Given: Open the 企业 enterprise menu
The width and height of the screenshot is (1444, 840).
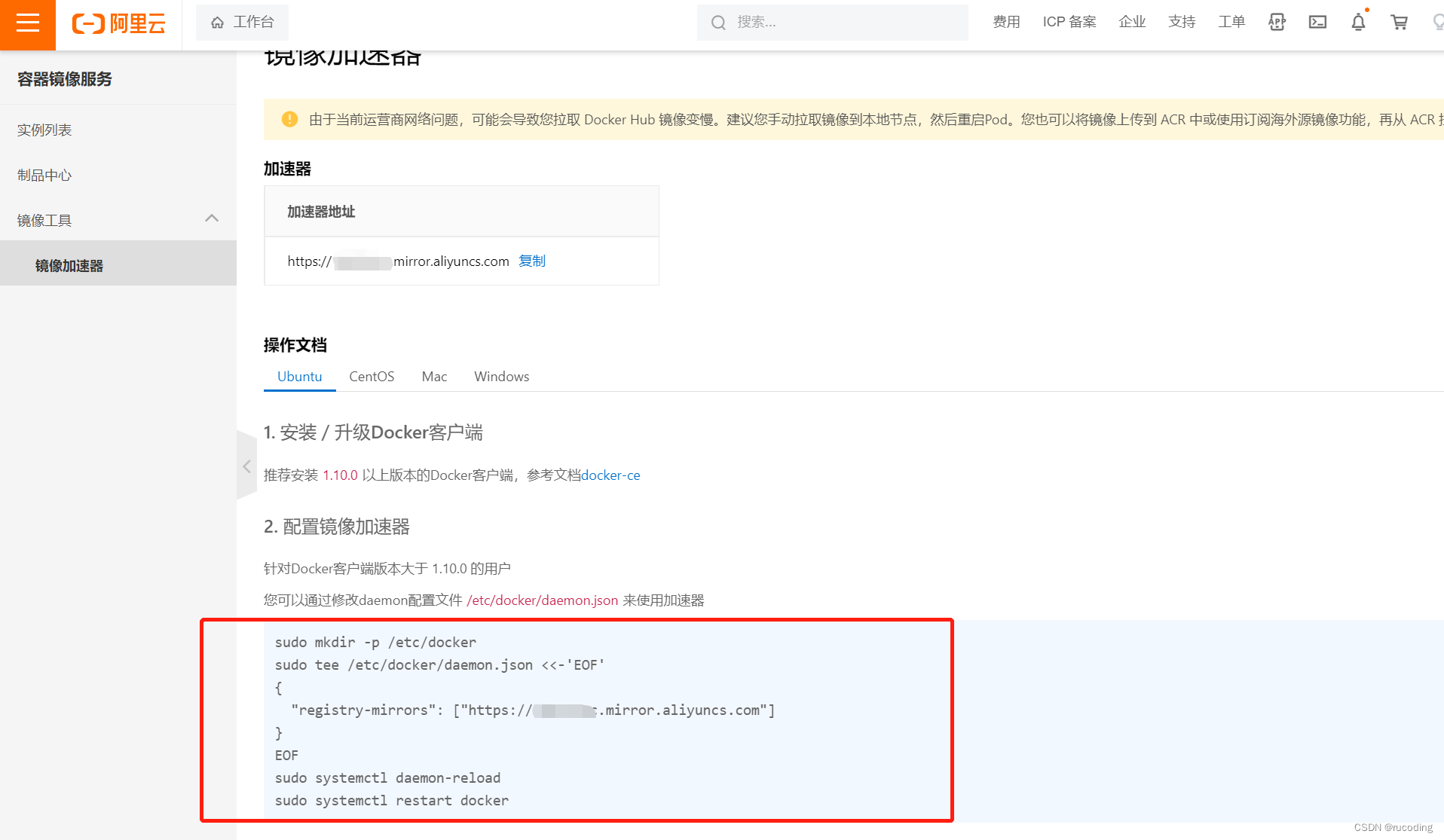Looking at the screenshot, I should (1132, 22).
